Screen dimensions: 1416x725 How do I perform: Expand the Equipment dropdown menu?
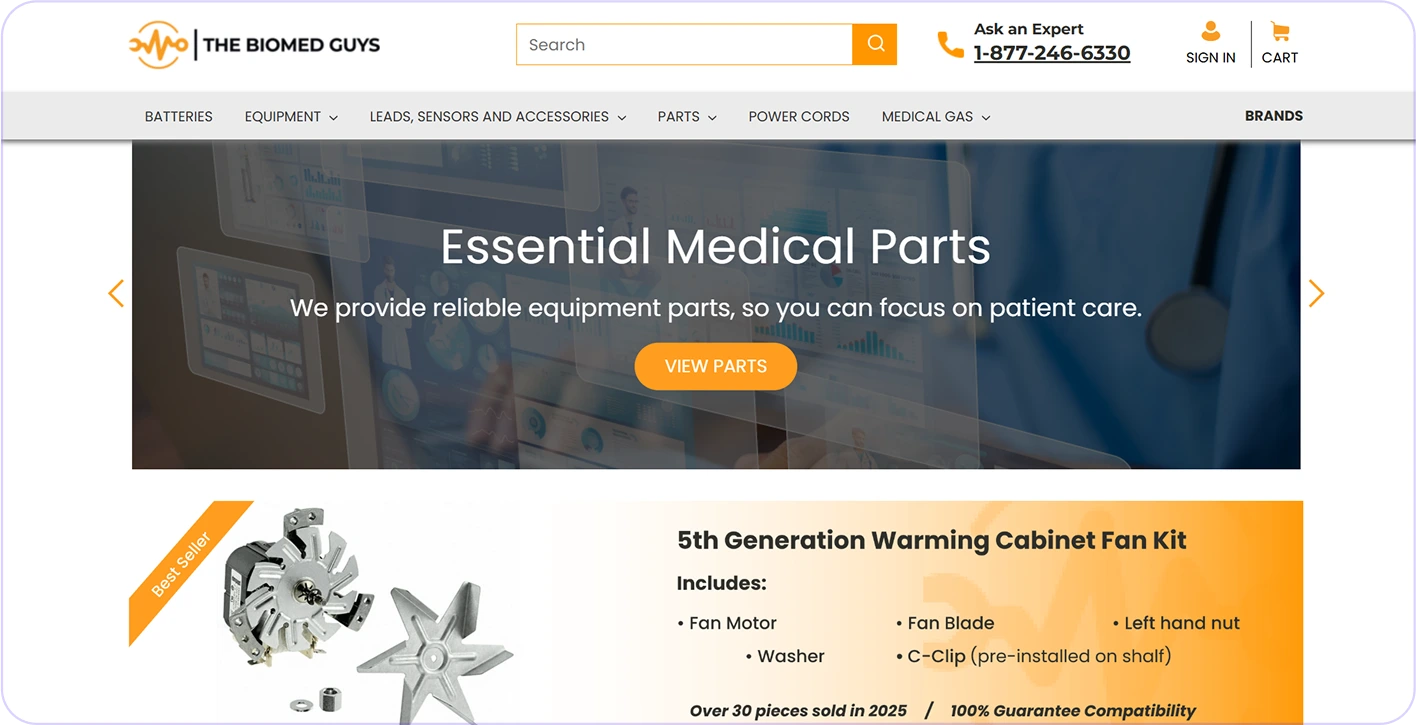(x=291, y=117)
